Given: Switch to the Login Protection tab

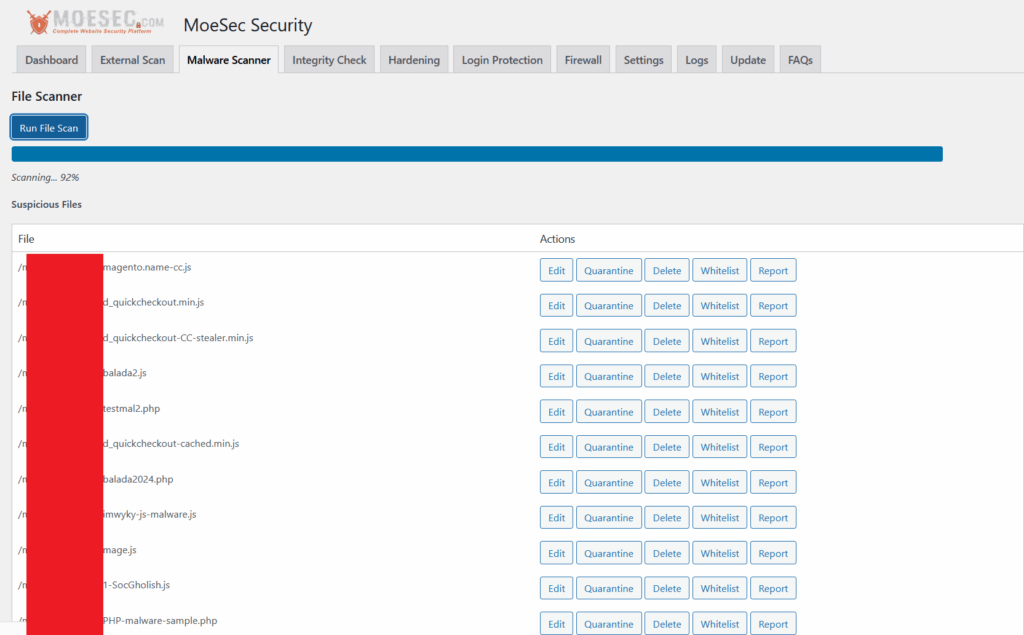Looking at the screenshot, I should tap(502, 59).
